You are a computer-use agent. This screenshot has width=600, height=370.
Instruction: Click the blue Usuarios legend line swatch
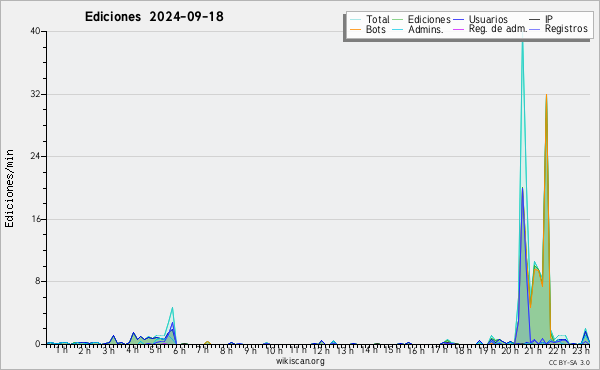pyautogui.click(x=458, y=19)
